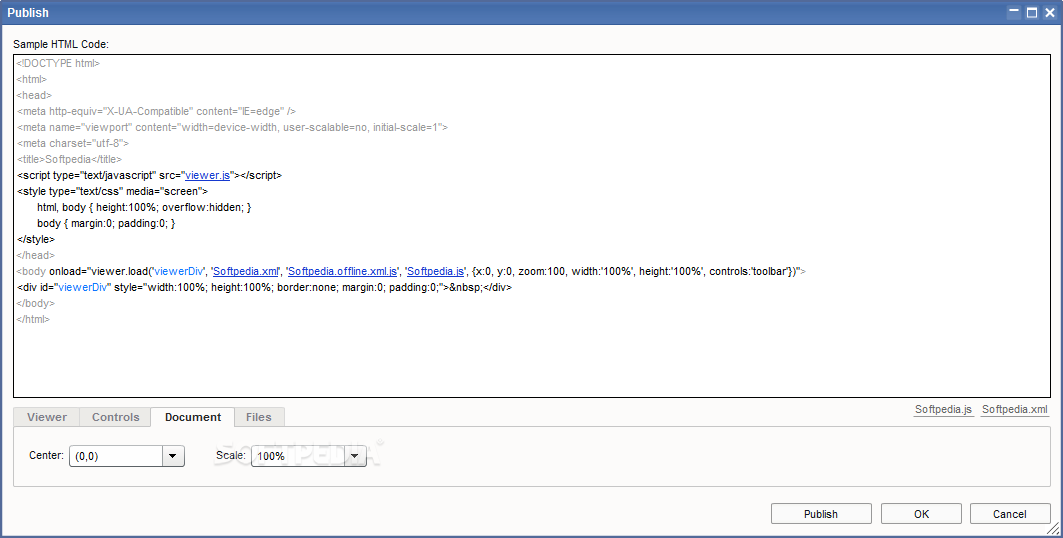
Task: Click the Softpedia.js link in onload code
Action: (435, 271)
